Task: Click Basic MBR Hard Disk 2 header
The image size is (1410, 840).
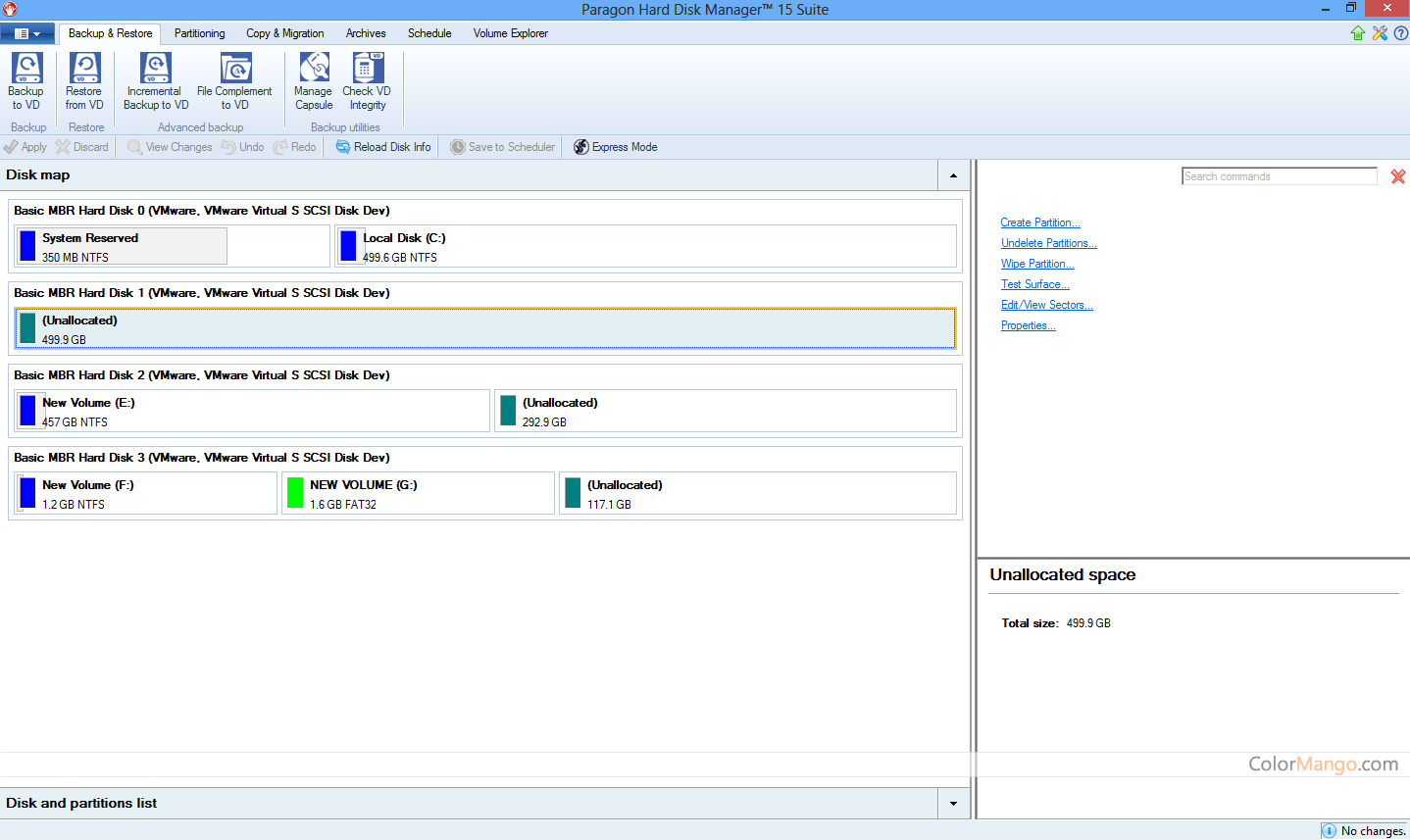Action: pos(202,375)
